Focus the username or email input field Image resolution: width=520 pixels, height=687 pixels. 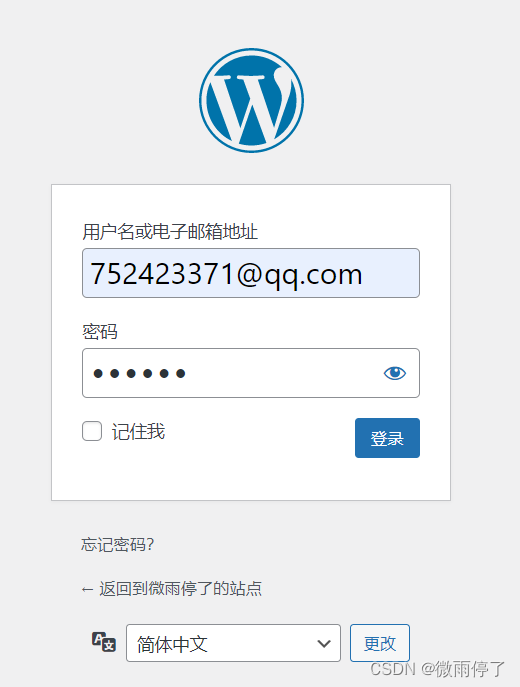click(x=251, y=273)
